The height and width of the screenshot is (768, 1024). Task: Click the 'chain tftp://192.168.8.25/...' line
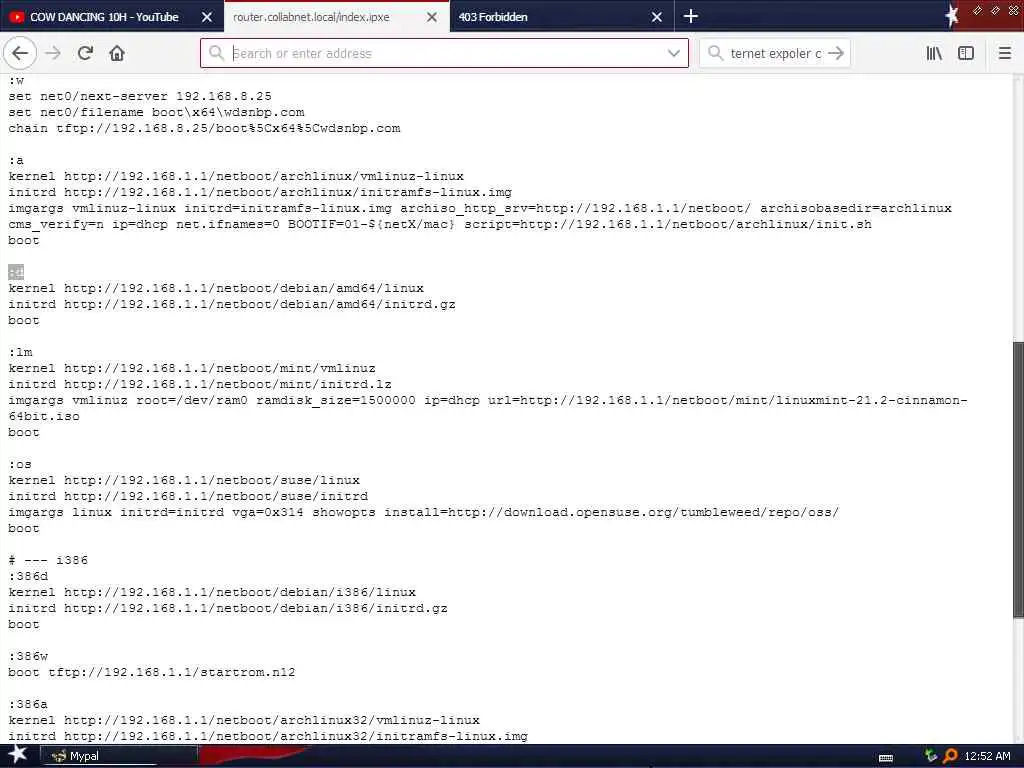coord(204,128)
